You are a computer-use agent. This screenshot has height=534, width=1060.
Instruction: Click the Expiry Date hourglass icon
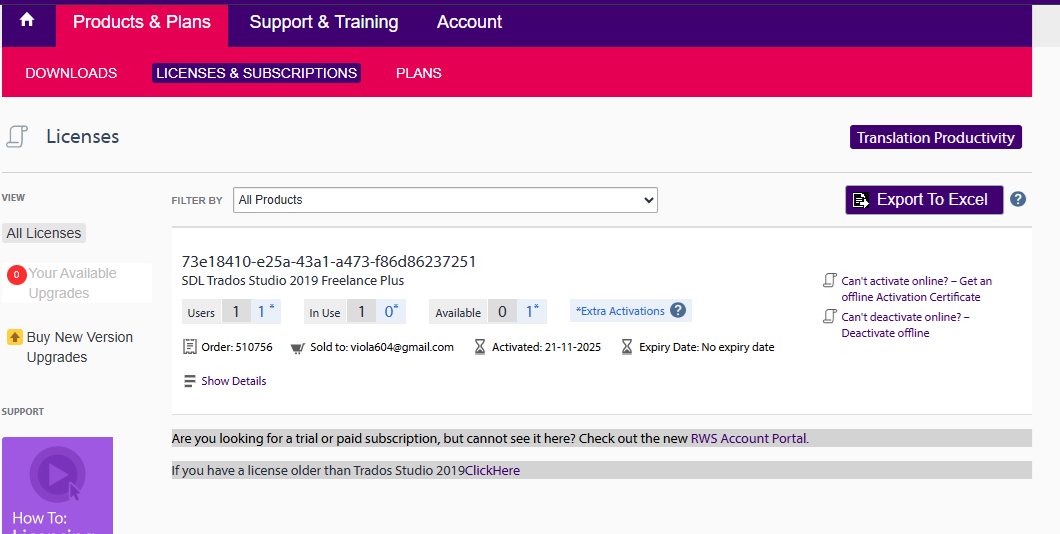(x=627, y=347)
